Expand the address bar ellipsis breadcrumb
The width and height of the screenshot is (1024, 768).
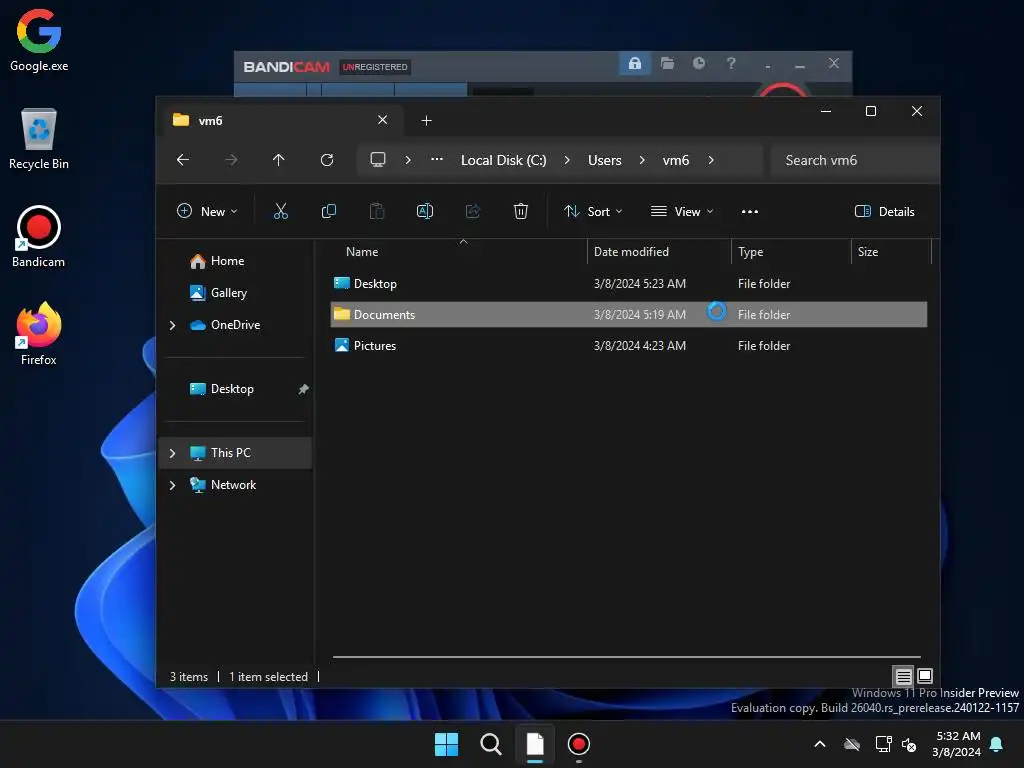437,159
